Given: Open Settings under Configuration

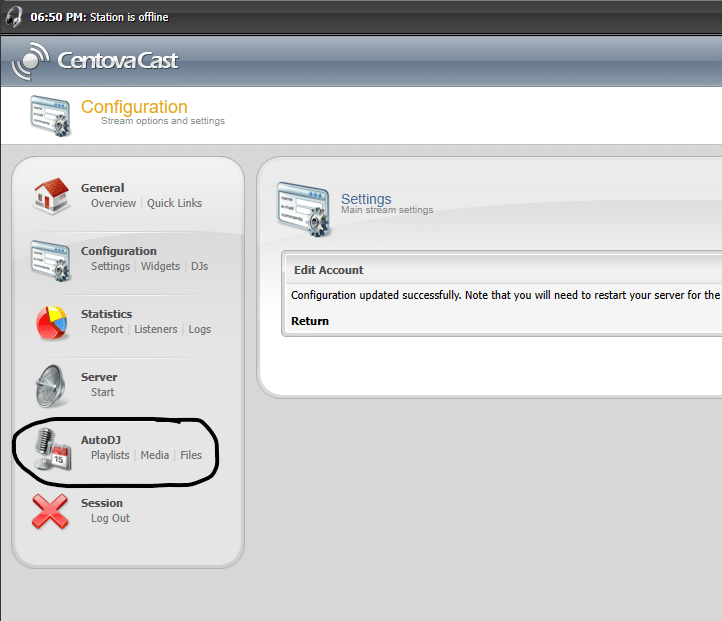Looking at the screenshot, I should click(111, 266).
